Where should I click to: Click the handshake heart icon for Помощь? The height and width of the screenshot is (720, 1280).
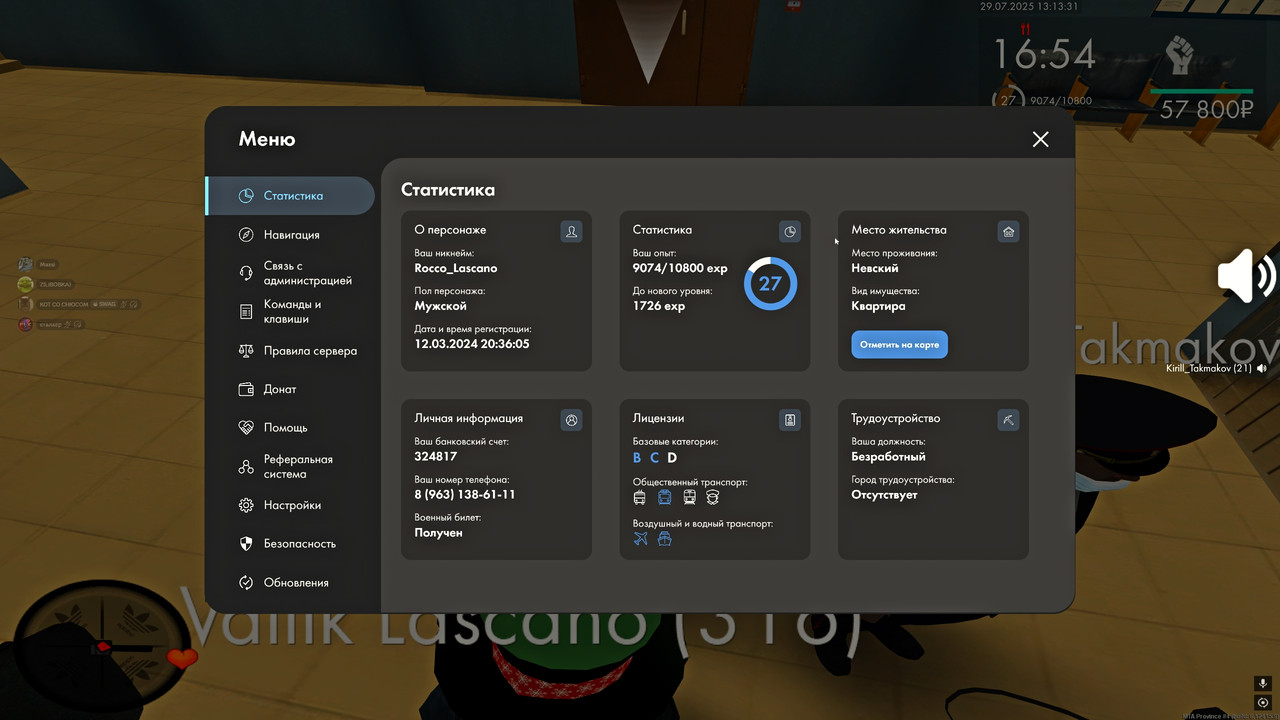tap(246, 427)
